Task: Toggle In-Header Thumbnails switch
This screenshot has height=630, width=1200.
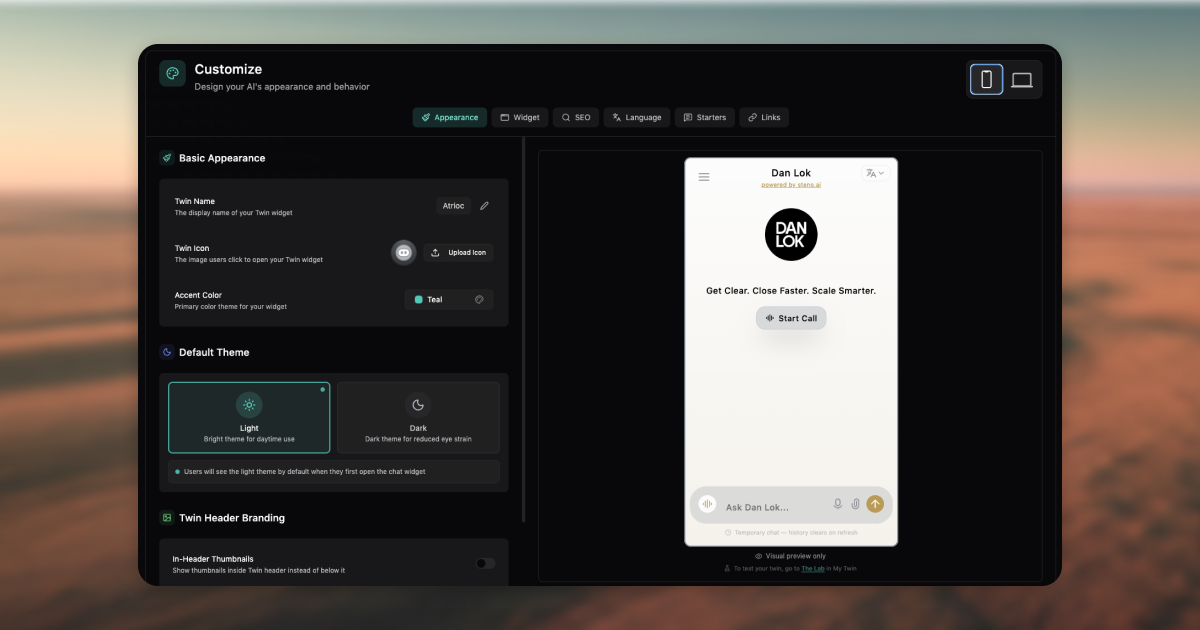Action: pos(485,563)
